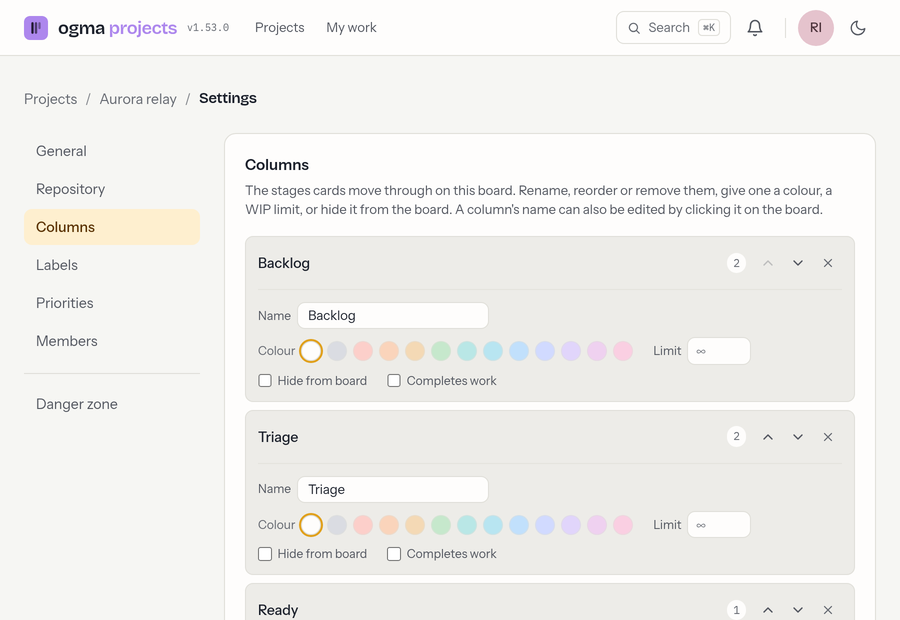Go to Repository settings section

[112, 189]
